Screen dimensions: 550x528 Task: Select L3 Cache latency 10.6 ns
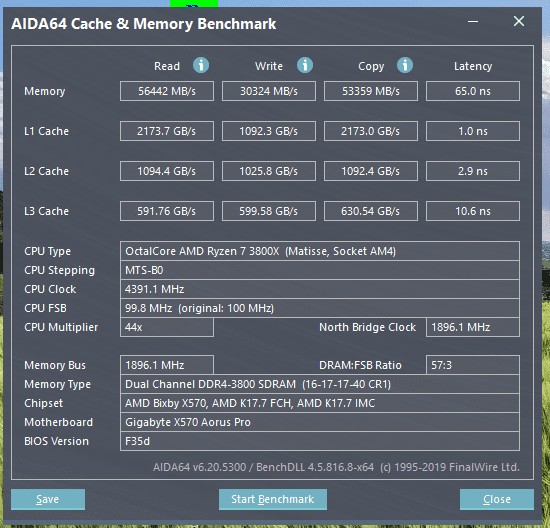[x=473, y=211]
